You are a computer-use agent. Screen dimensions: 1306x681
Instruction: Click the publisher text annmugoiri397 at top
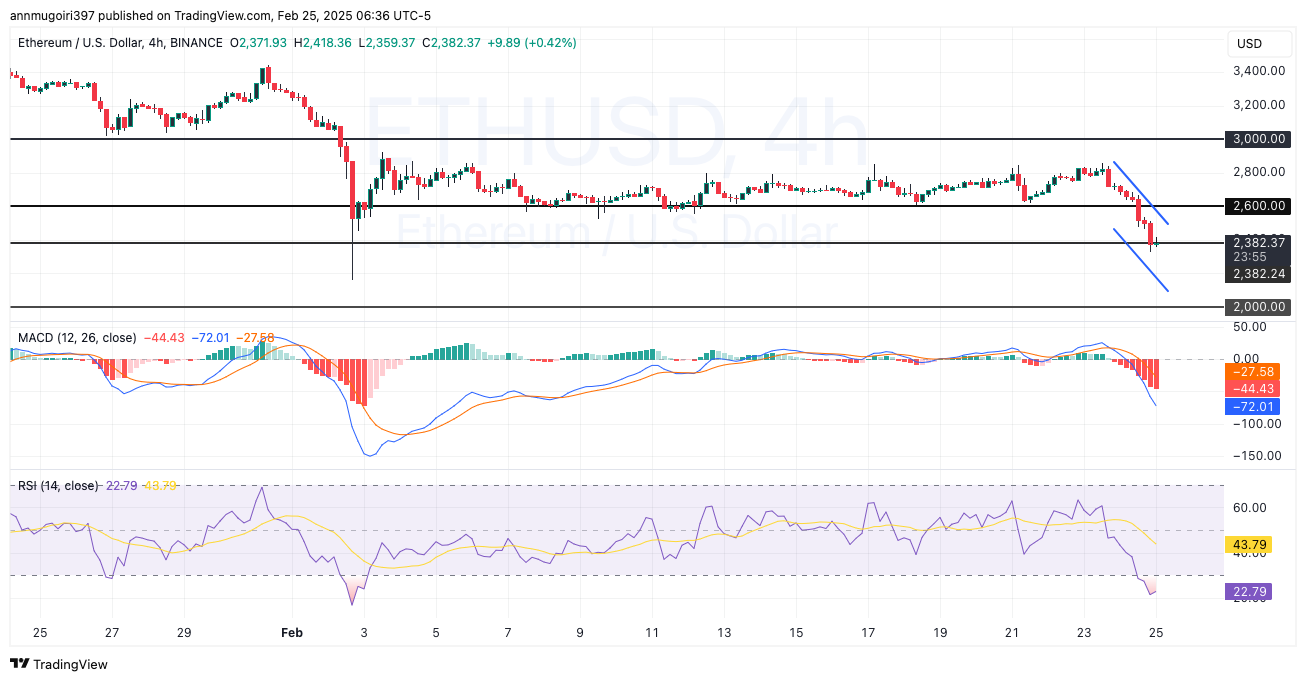[53, 16]
